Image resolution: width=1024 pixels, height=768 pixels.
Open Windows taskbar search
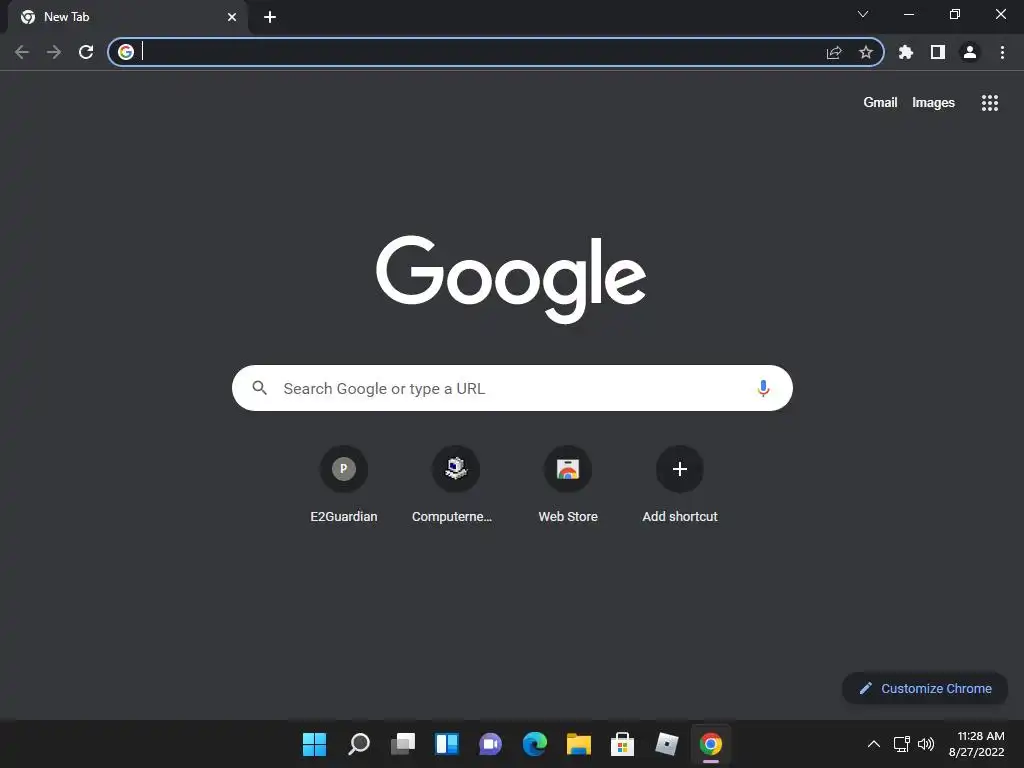pyautogui.click(x=359, y=744)
